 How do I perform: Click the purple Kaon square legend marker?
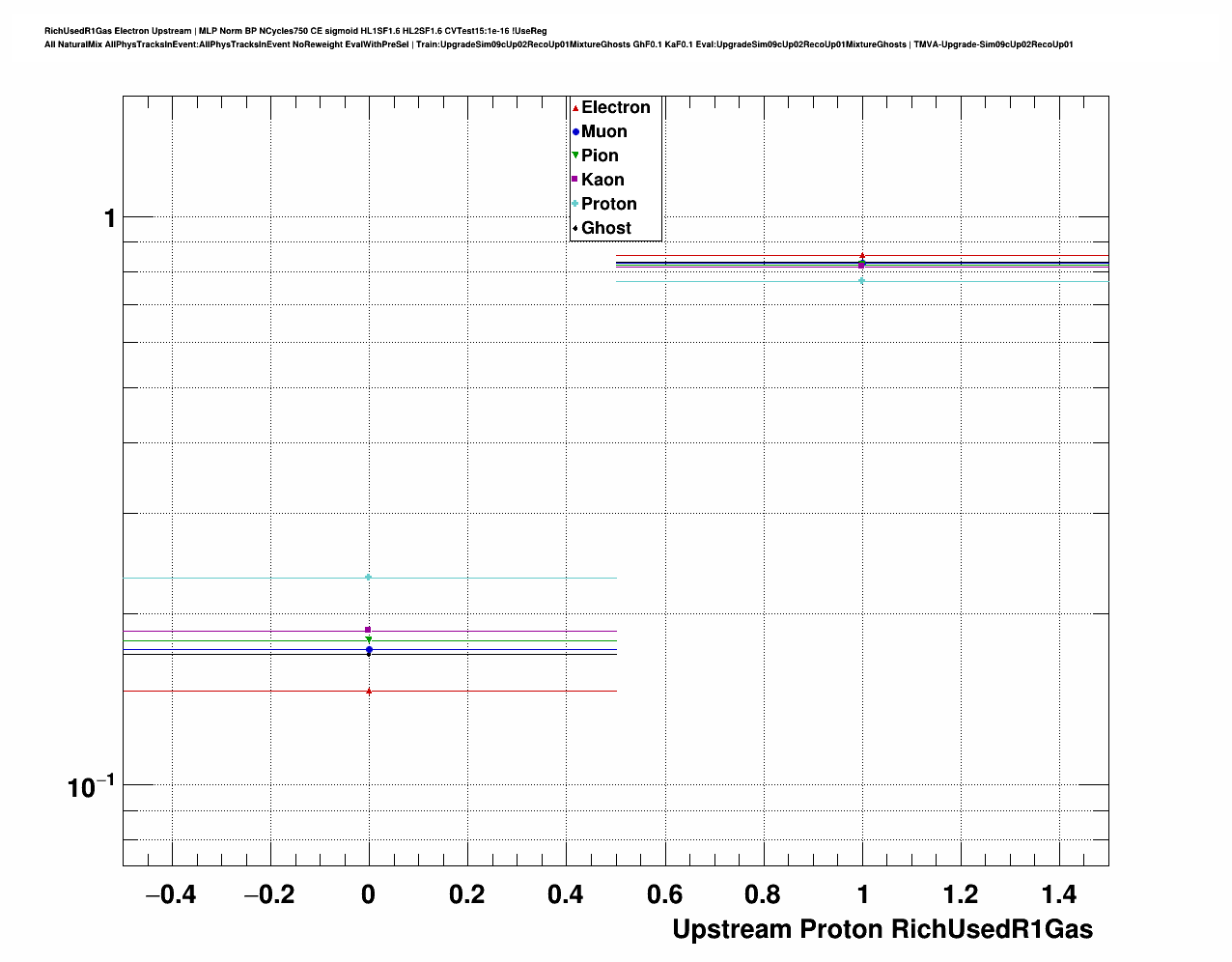[575, 180]
